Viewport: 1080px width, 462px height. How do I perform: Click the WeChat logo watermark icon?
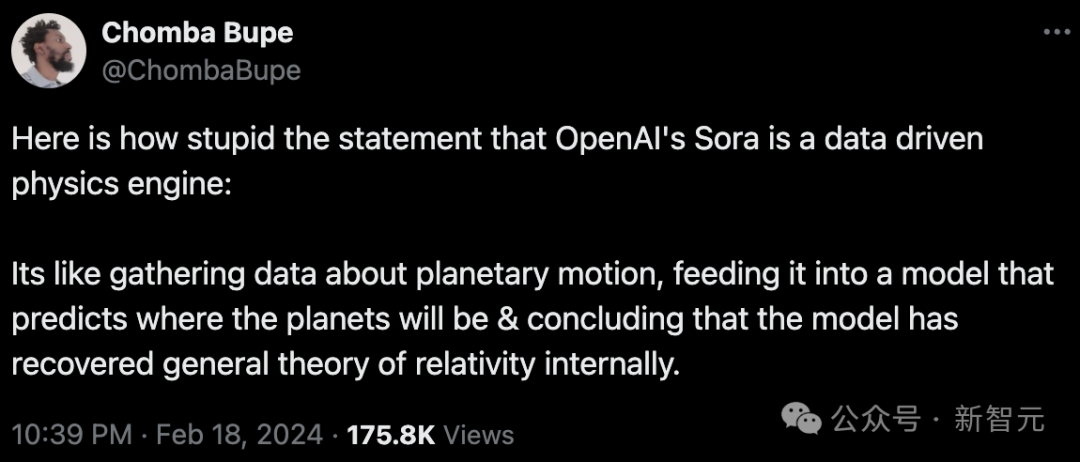click(800, 418)
